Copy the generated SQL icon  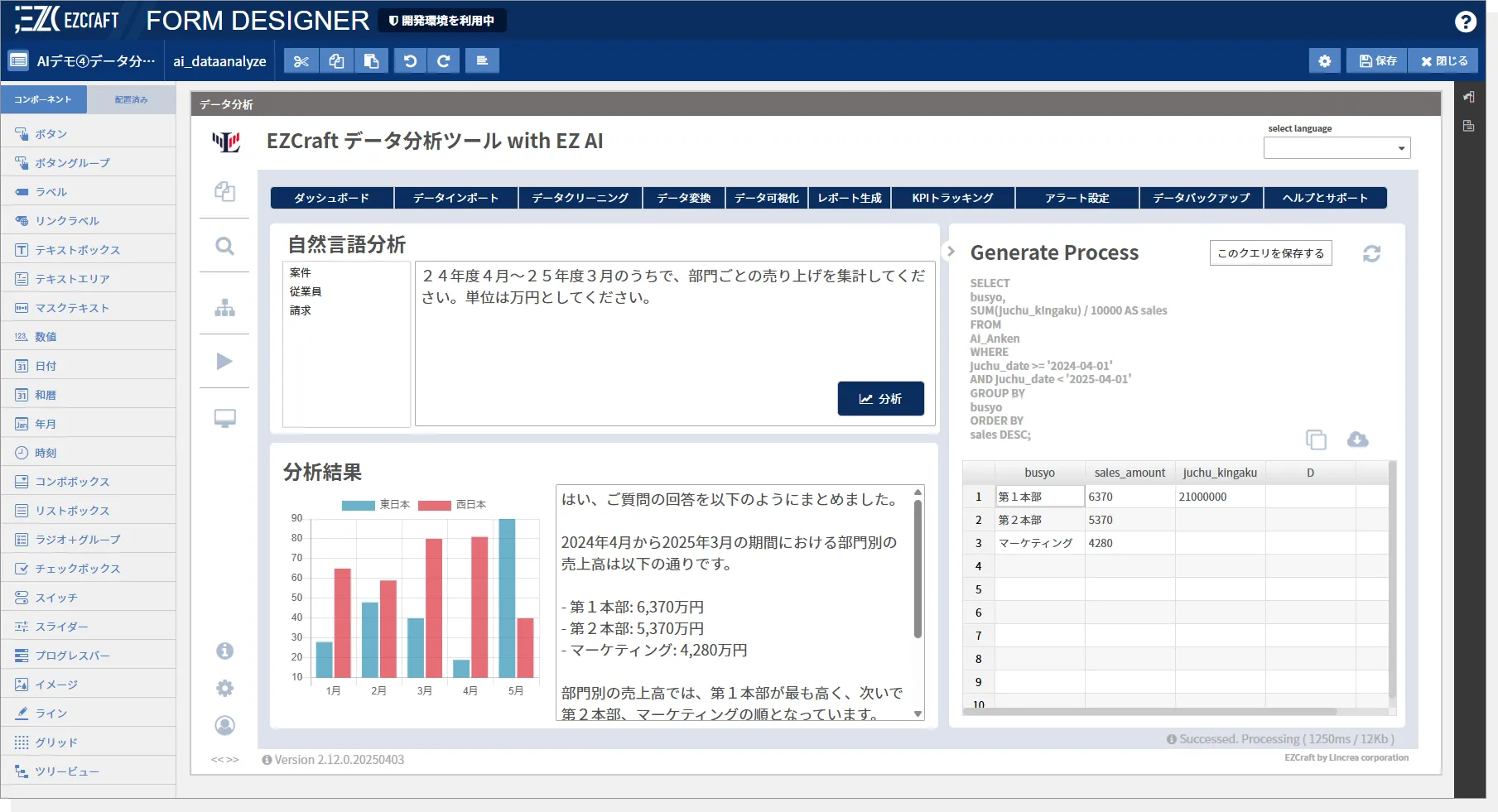click(1316, 440)
